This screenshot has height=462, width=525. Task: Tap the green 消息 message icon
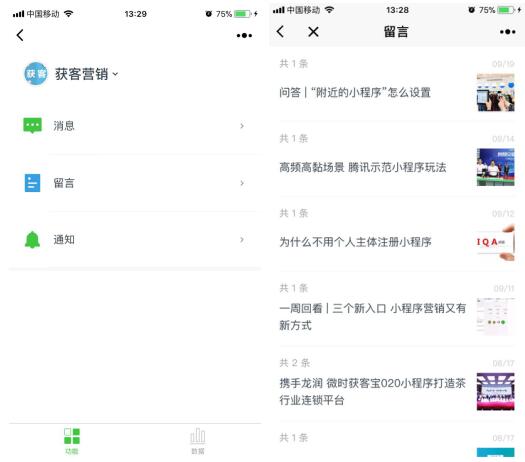click(32, 126)
